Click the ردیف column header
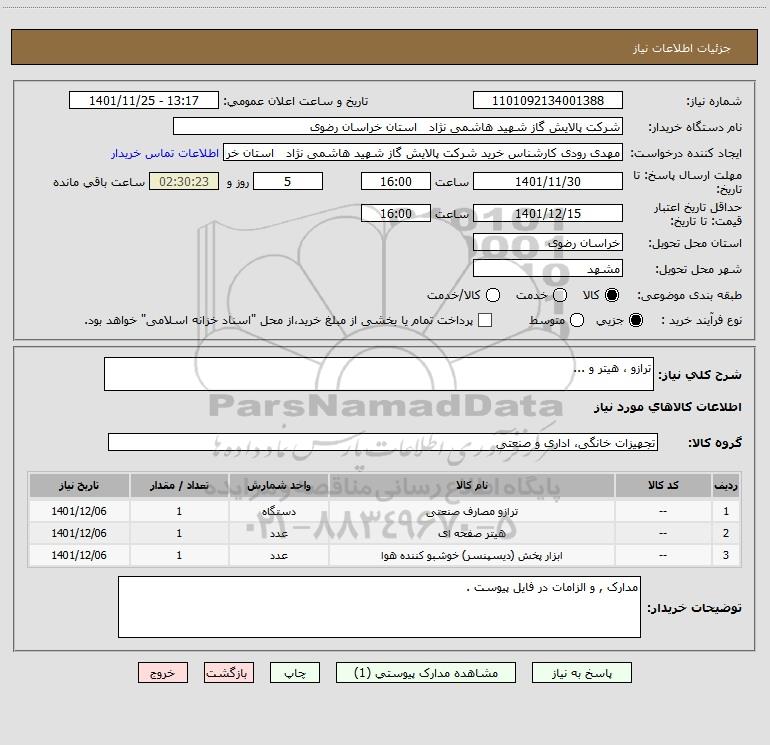The height and width of the screenshot is (745, 770). pos(726,486)
